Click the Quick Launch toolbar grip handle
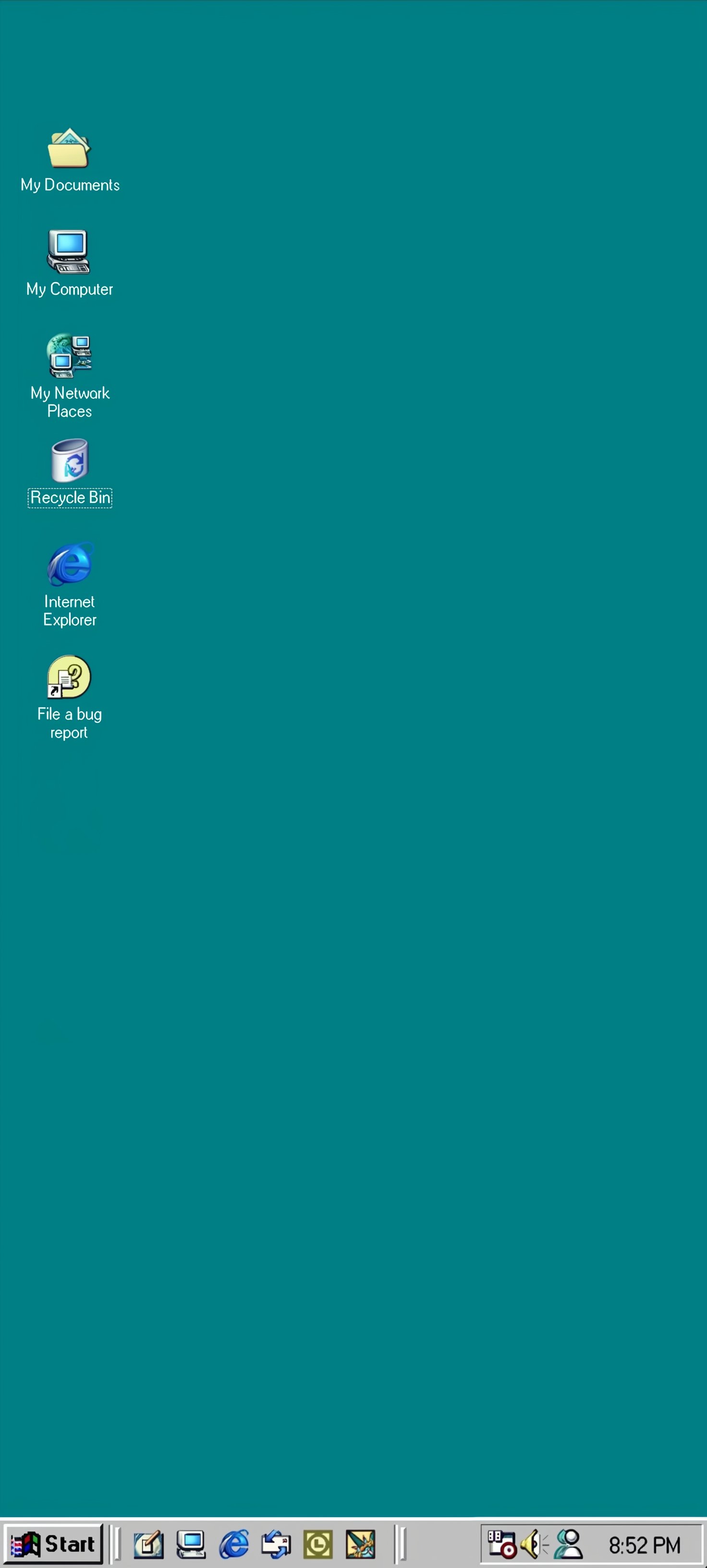 click(x=116, y=1544)
